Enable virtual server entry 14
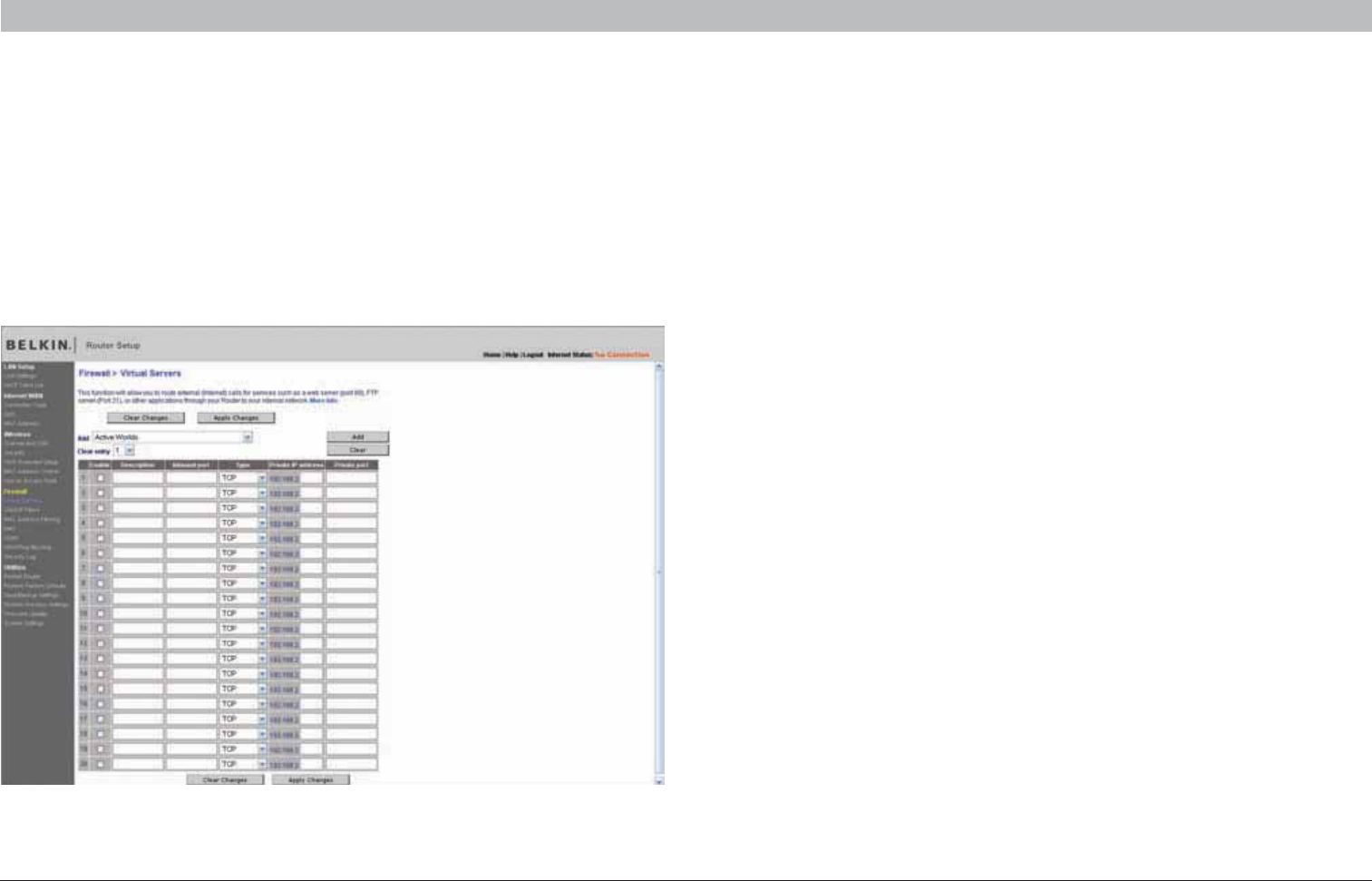The image size is (1372, 881). 100,674
